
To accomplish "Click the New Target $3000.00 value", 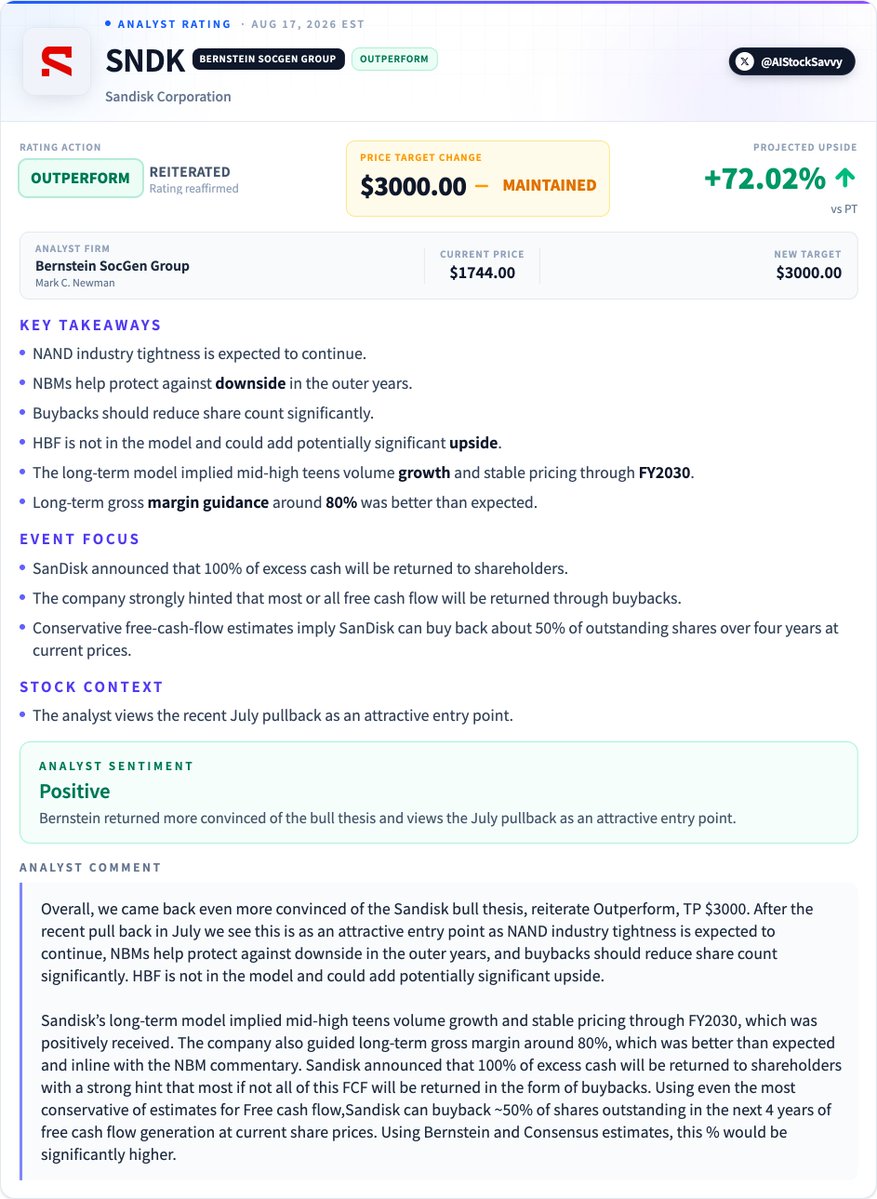I will [x=809, y=273].
